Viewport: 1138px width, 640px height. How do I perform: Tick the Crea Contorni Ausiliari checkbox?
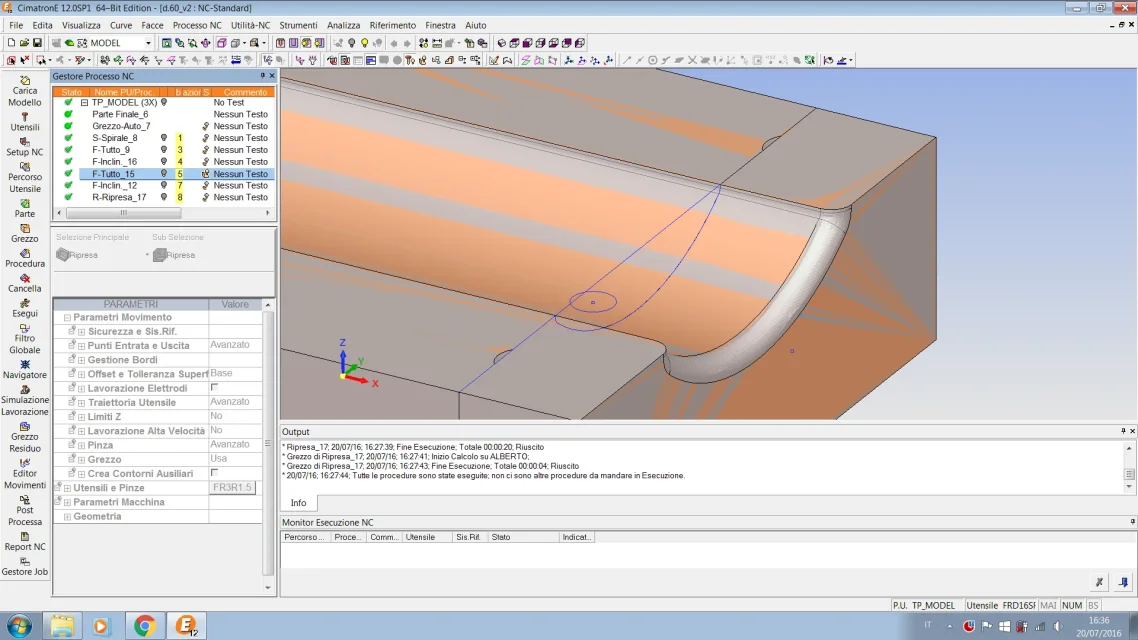pos(214,472)
